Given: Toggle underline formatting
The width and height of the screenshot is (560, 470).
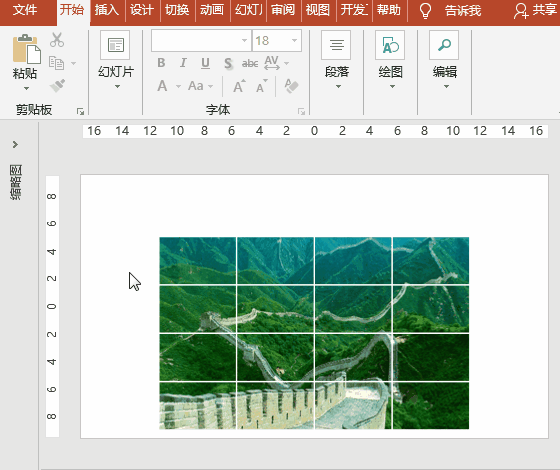Looking at the screenshot, I should pyautogui.click(x=205, y=63).
